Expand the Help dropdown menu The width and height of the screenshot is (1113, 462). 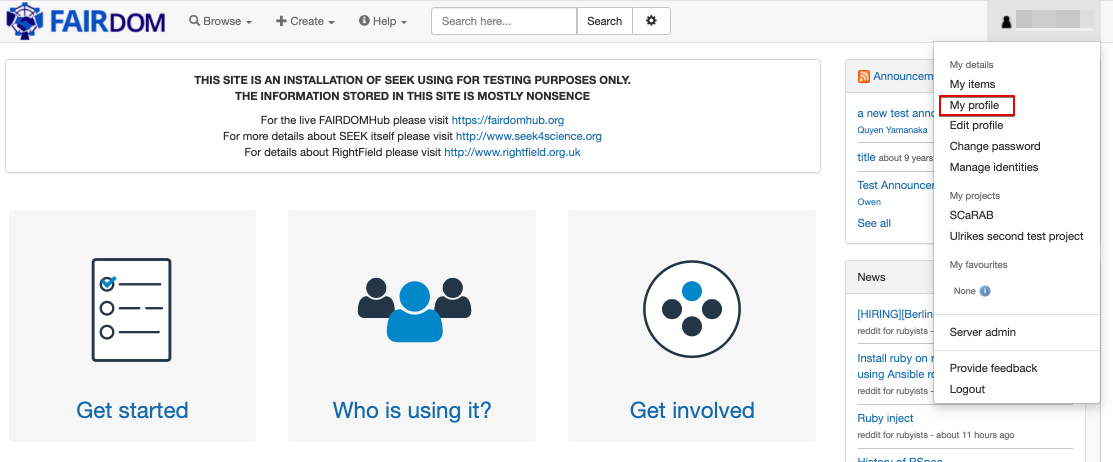[383, 21]
